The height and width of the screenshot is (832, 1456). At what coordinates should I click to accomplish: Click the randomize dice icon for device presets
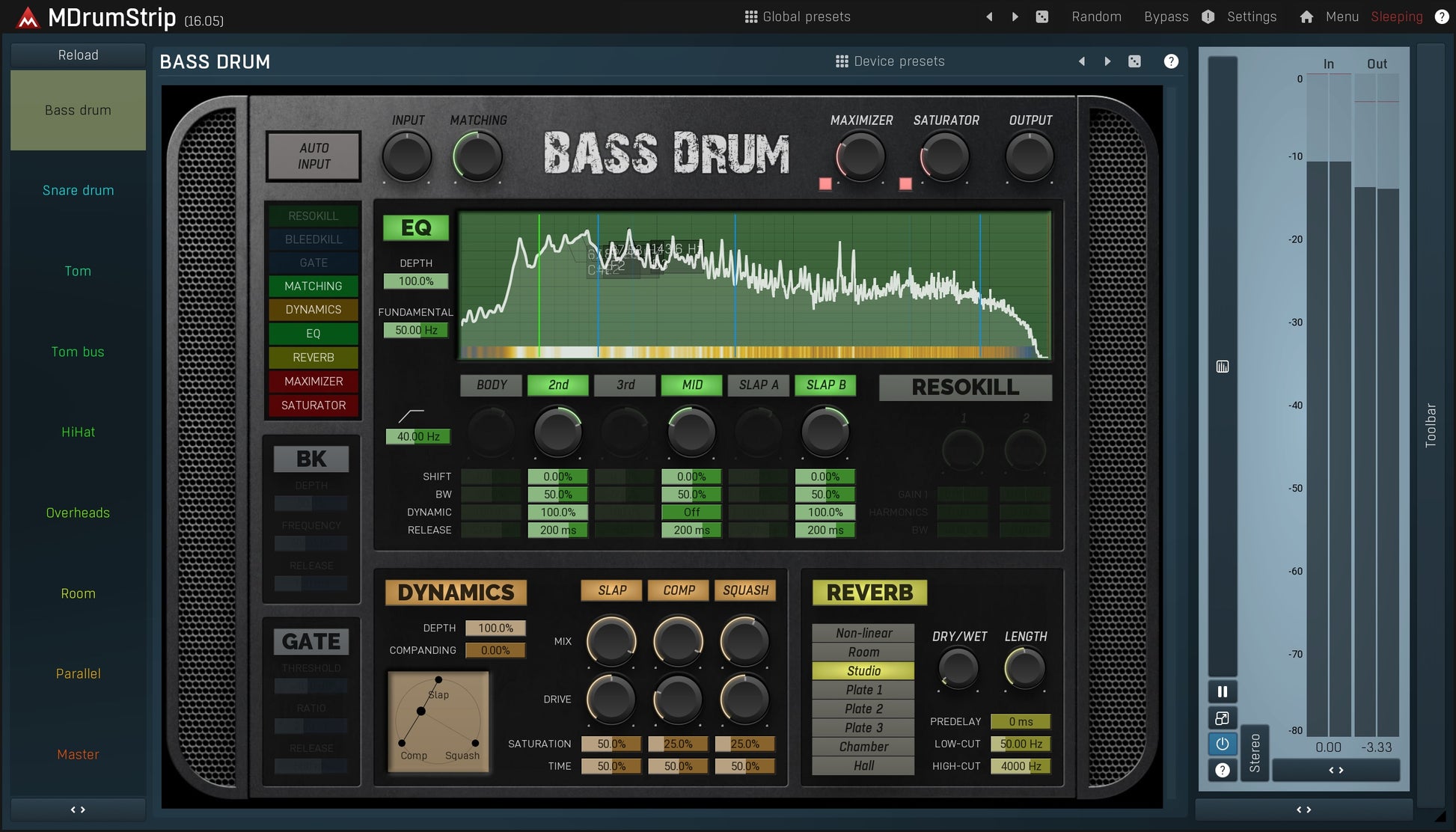point(1134,61)
